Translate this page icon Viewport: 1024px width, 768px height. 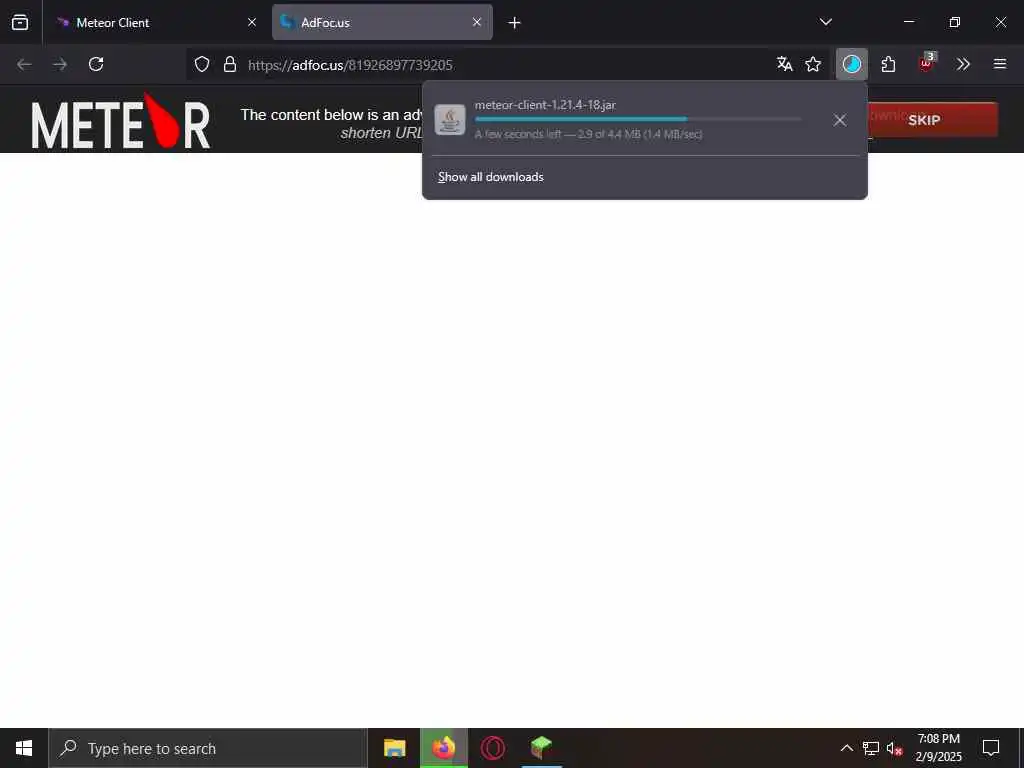pyautogui.click(x=784, y=64)
